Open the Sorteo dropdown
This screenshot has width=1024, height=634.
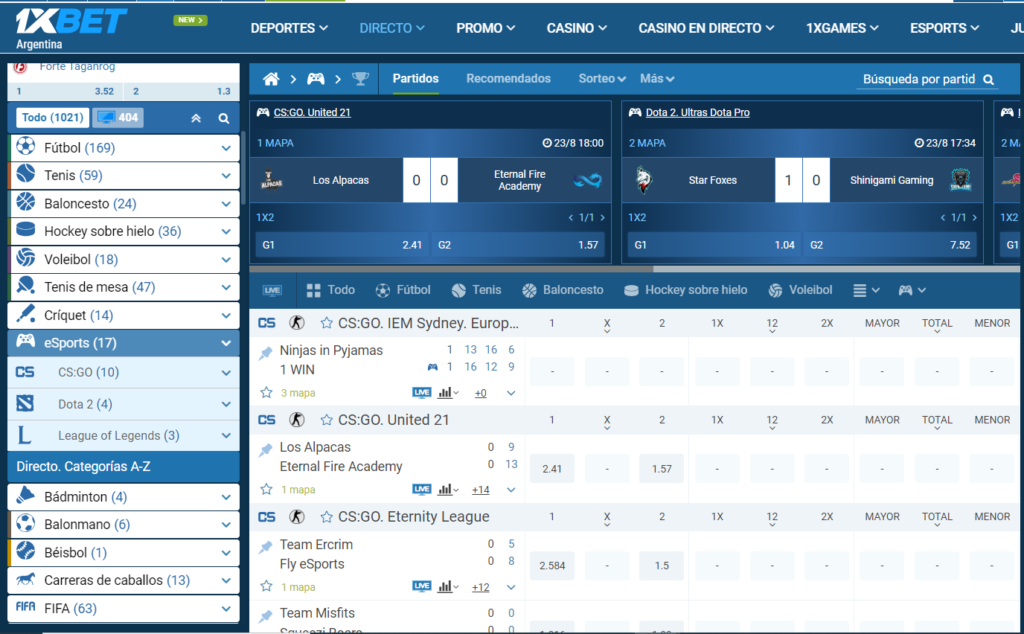pyautogui.click(x=601, y=78)
